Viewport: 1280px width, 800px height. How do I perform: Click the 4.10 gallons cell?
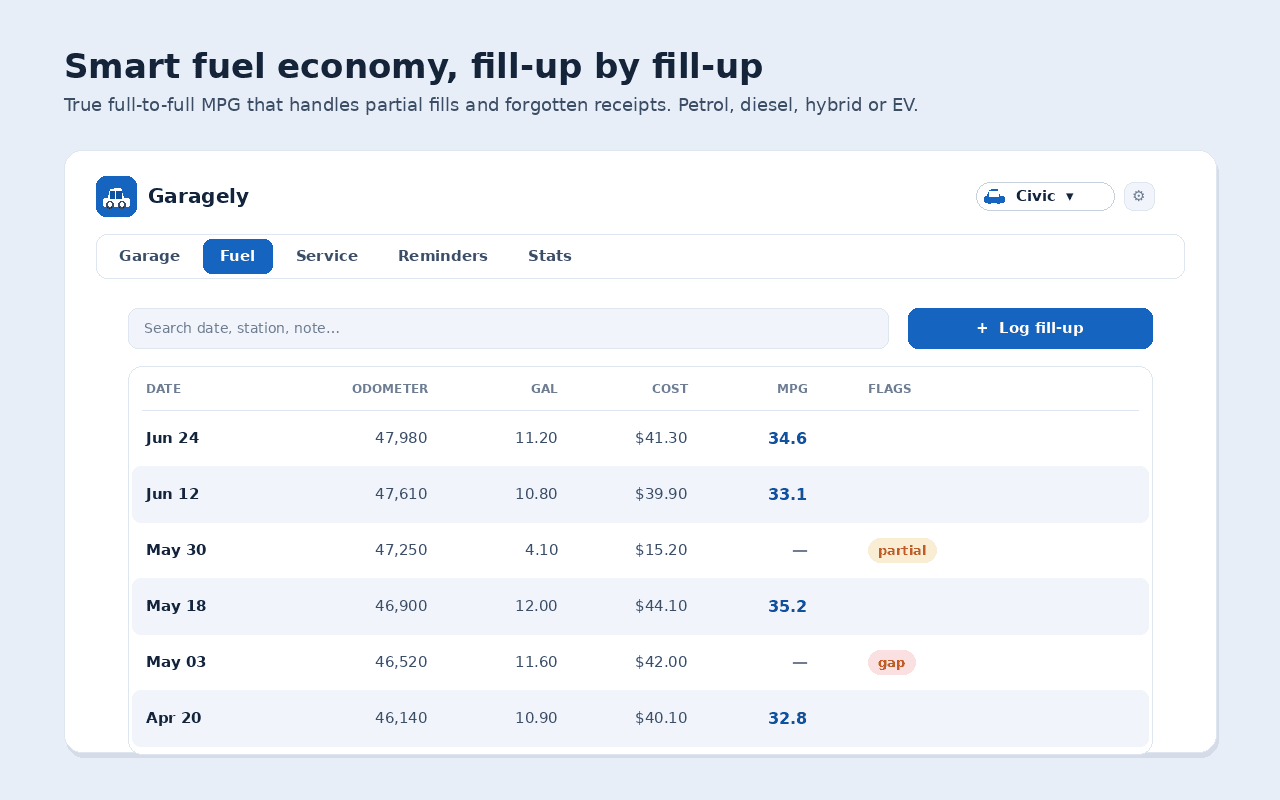541,550
